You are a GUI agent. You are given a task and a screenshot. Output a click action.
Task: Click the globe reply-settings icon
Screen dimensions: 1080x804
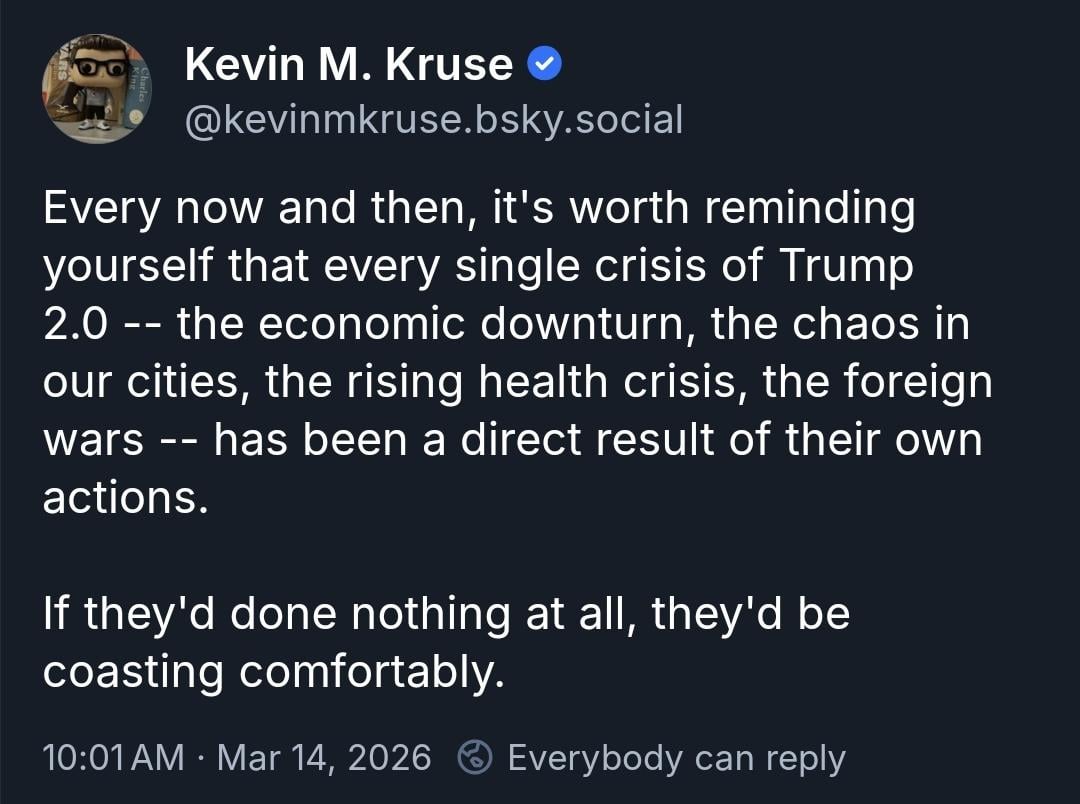(x=473, y=758)
